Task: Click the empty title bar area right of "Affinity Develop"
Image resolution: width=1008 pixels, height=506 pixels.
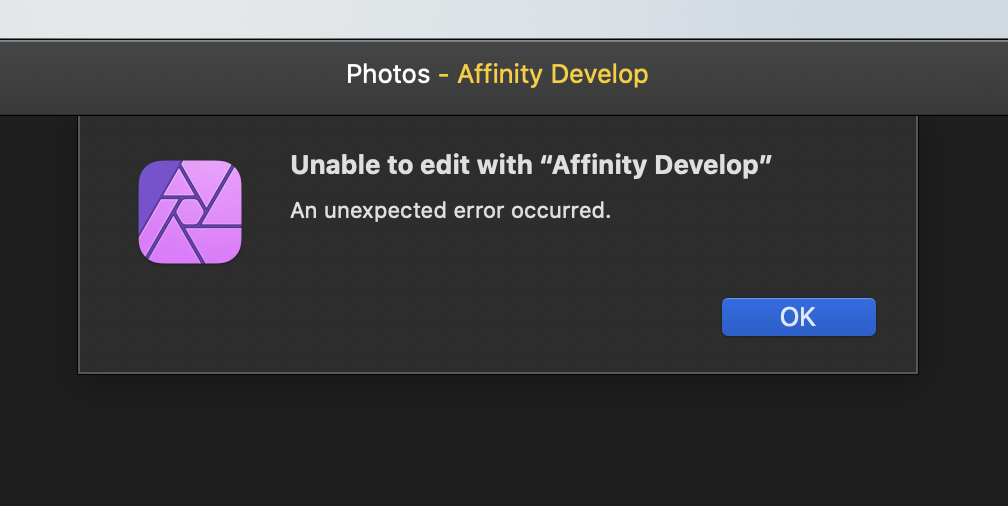Action: (829, 77)
